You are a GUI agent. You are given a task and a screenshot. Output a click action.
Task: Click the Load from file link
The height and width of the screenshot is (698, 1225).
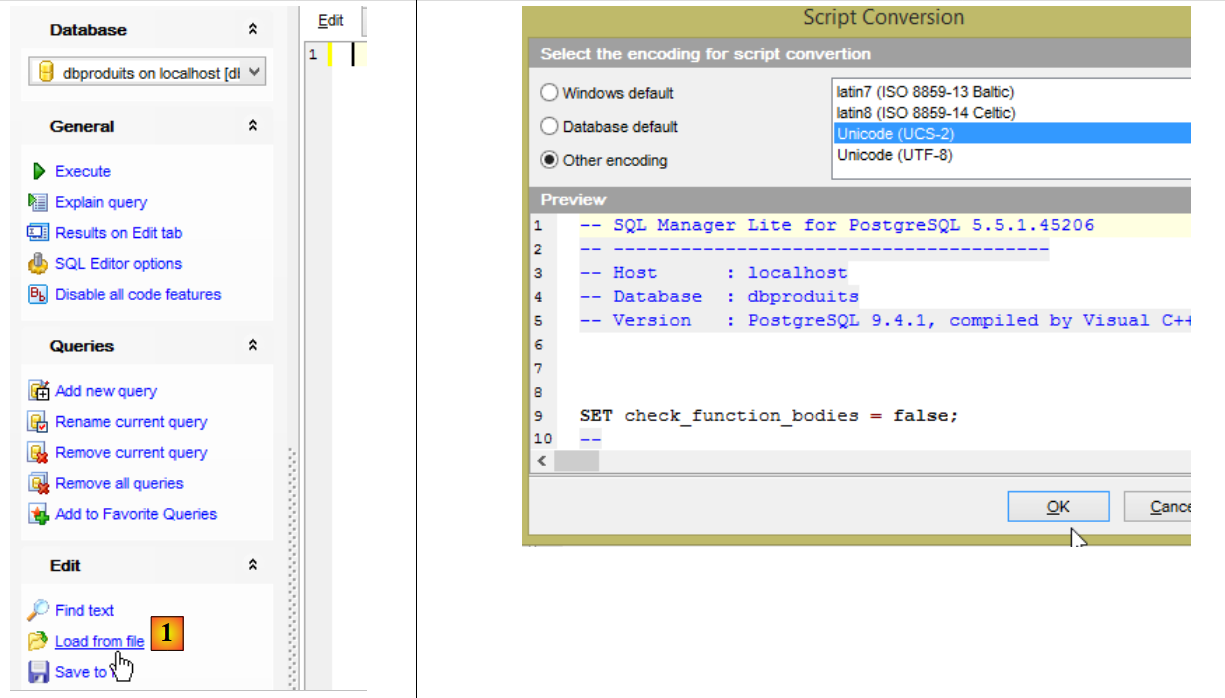point(99,642)
